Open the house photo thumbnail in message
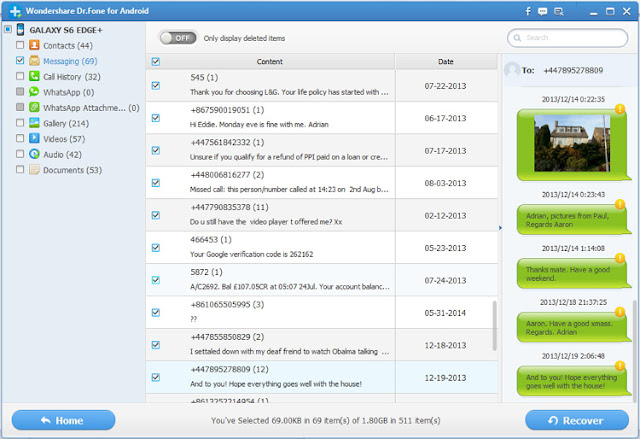The image size is (640, 439). tap(572, 143)
